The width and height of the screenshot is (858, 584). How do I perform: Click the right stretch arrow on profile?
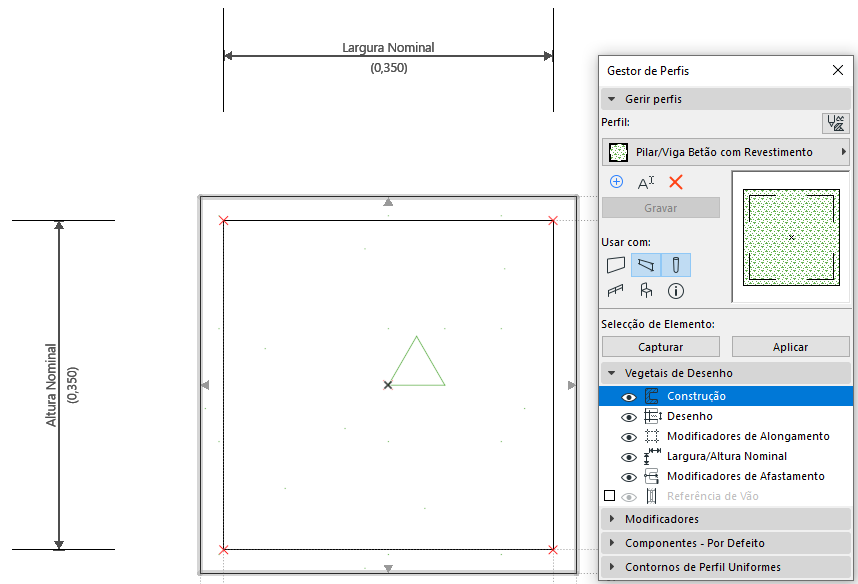[x=572, y=385]
